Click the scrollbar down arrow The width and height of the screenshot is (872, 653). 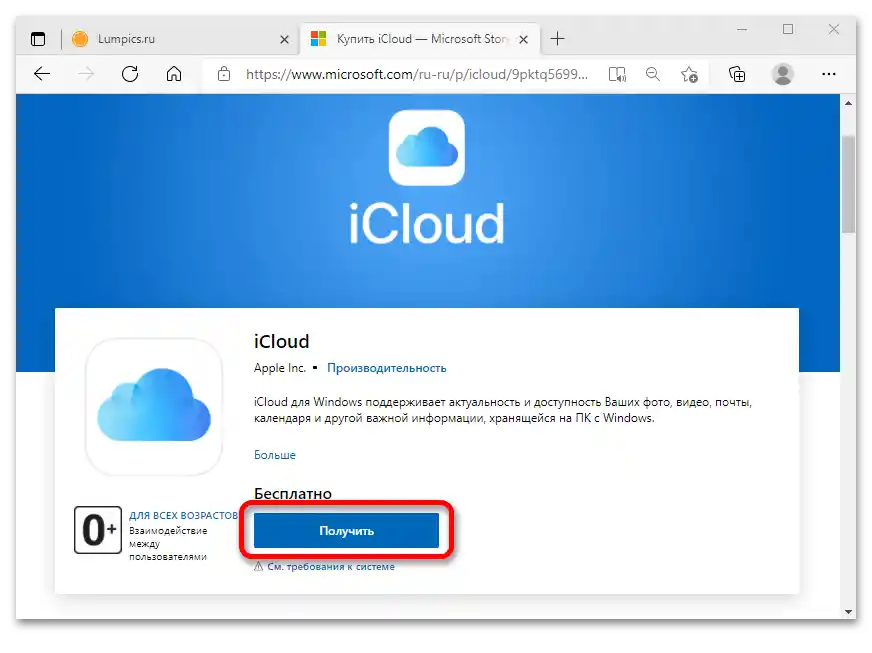848,611
